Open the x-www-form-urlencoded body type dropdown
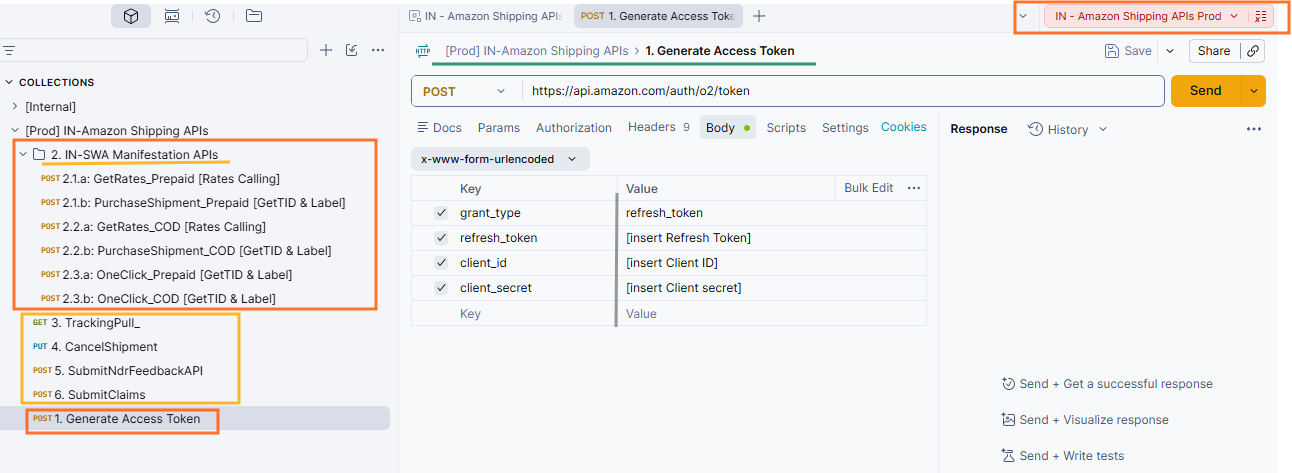This screenshot has width=1292, height=473. [x=500, y=159]
